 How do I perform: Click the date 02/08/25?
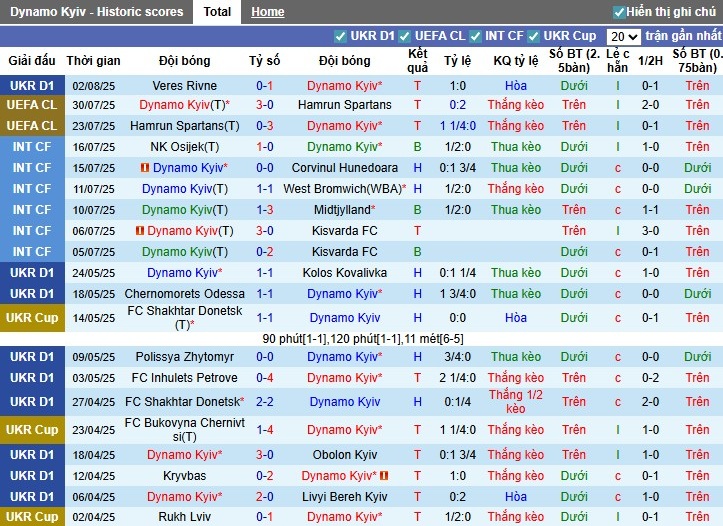94,86
